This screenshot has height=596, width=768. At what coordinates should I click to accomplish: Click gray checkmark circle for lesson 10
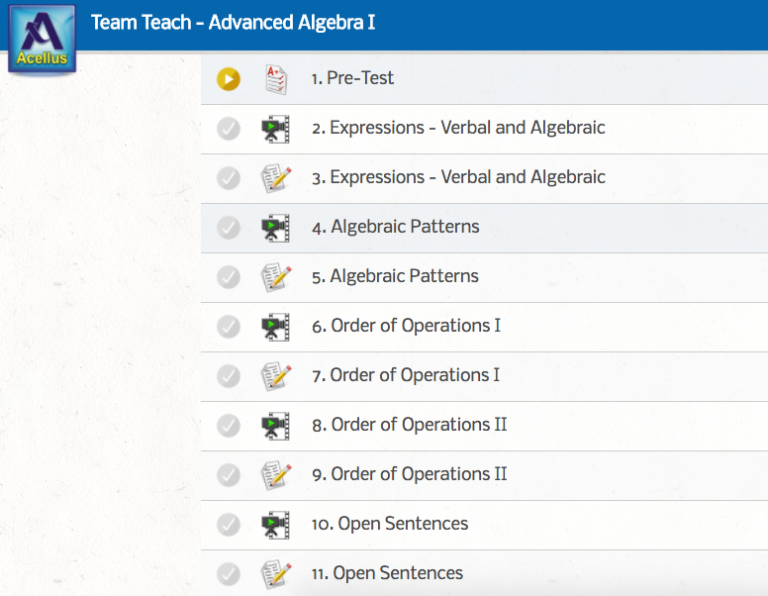tap(229, 524)
